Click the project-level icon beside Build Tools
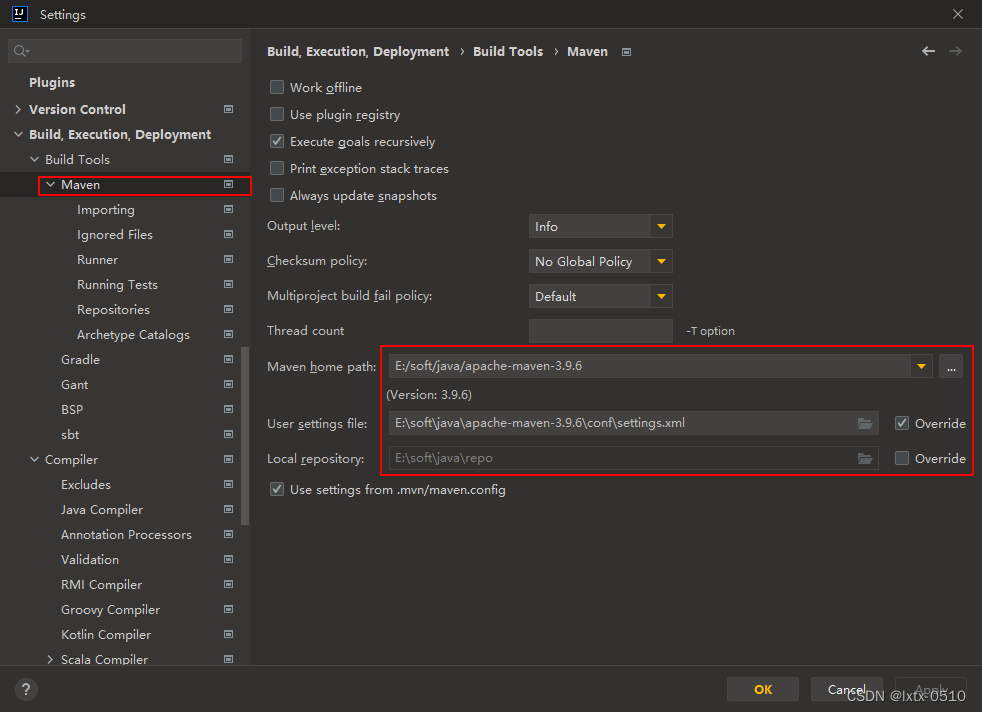Screen dimensions: 982x712 pos(229,159)
